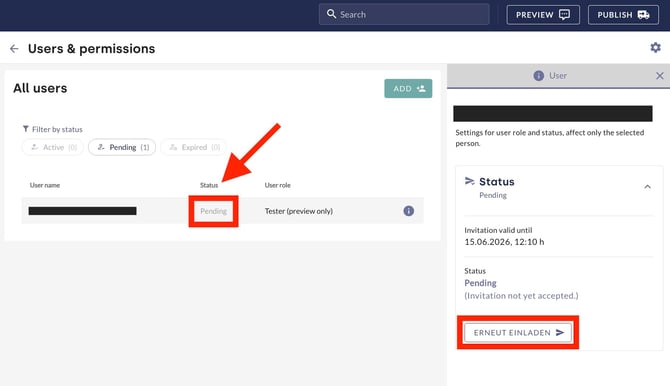Toggle the Expired (0) status filter
The width and height of the screenshot is (670, 386).
click(x=194, y=147)
